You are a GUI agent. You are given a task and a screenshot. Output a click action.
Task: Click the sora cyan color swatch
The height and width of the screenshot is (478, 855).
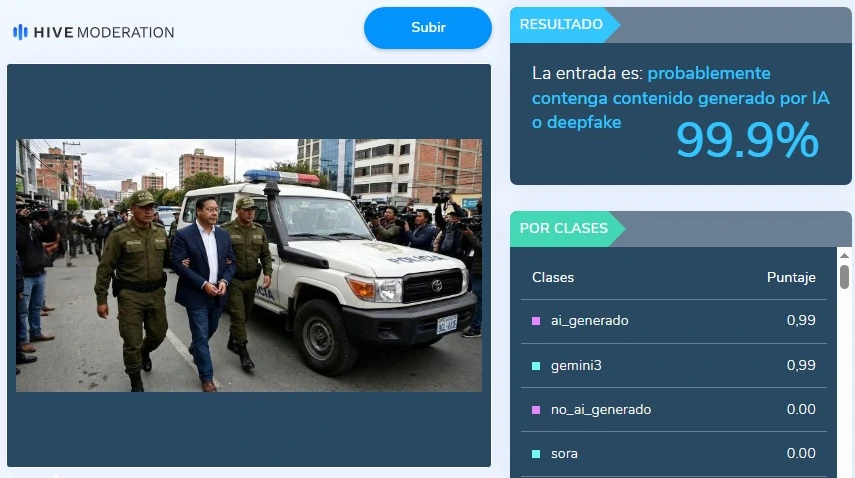point(536,454)
